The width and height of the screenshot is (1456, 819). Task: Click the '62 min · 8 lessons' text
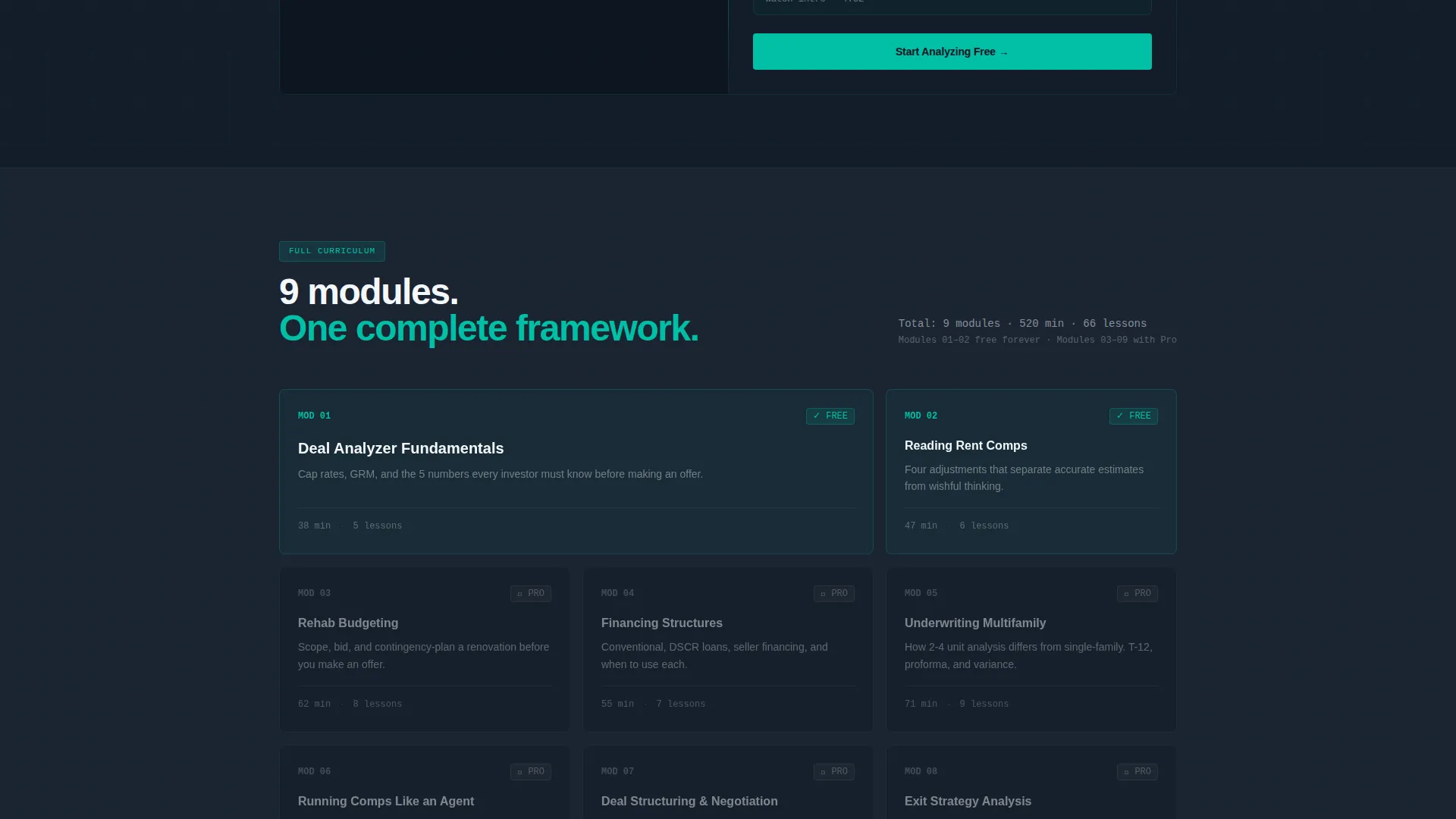[350, 704]
